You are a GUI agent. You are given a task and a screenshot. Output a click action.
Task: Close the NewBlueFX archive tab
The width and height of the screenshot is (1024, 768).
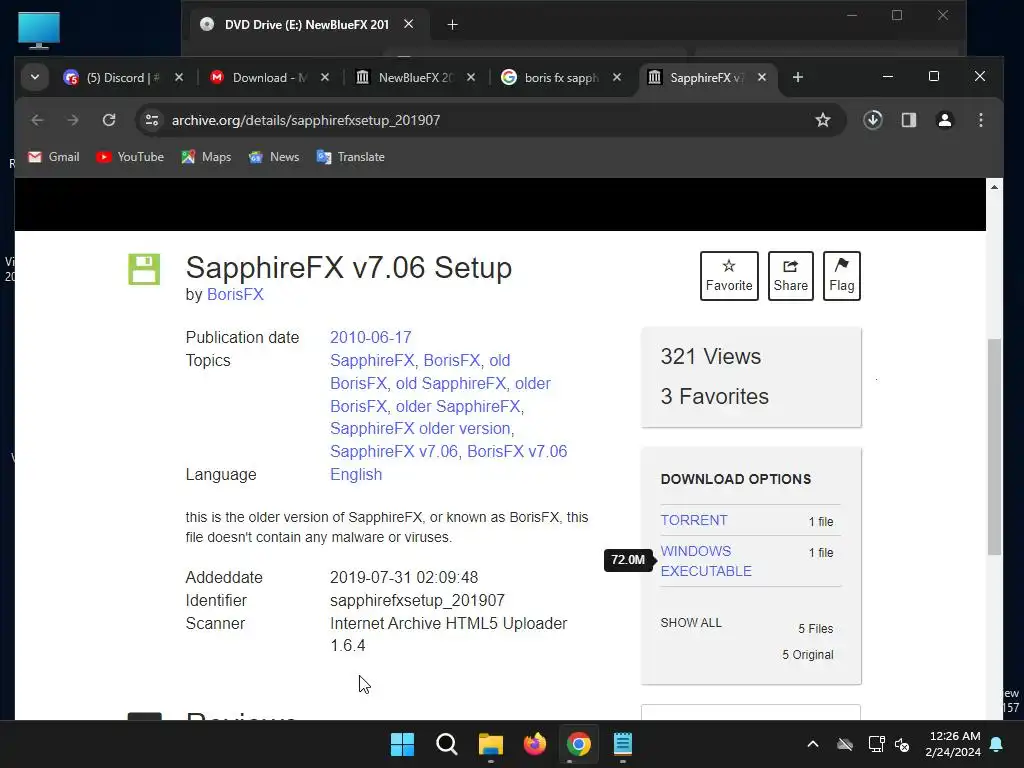click(x=471, y=78)
